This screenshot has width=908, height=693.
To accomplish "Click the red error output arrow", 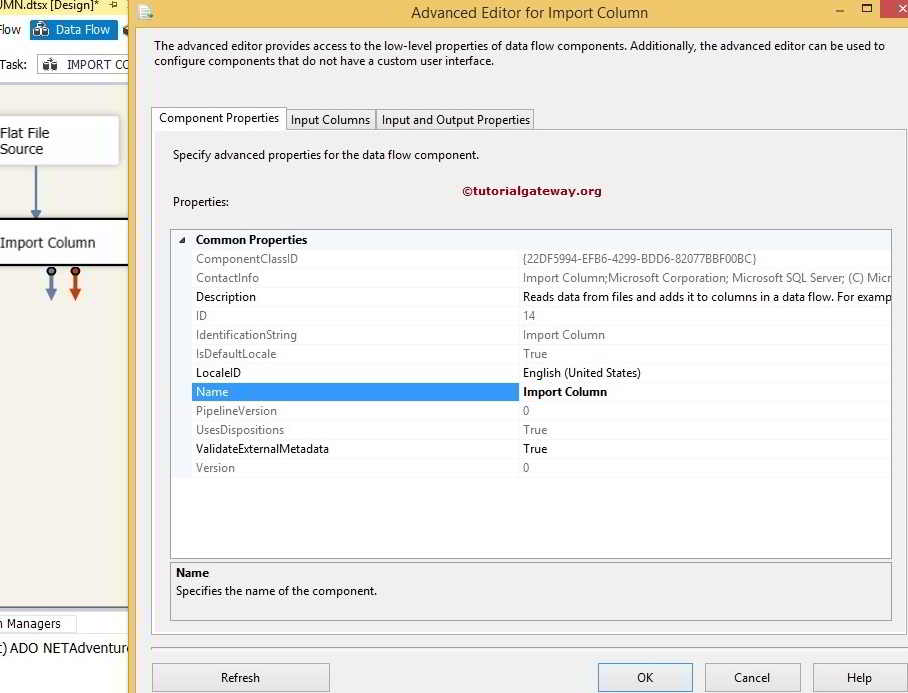I will (74, 285).
